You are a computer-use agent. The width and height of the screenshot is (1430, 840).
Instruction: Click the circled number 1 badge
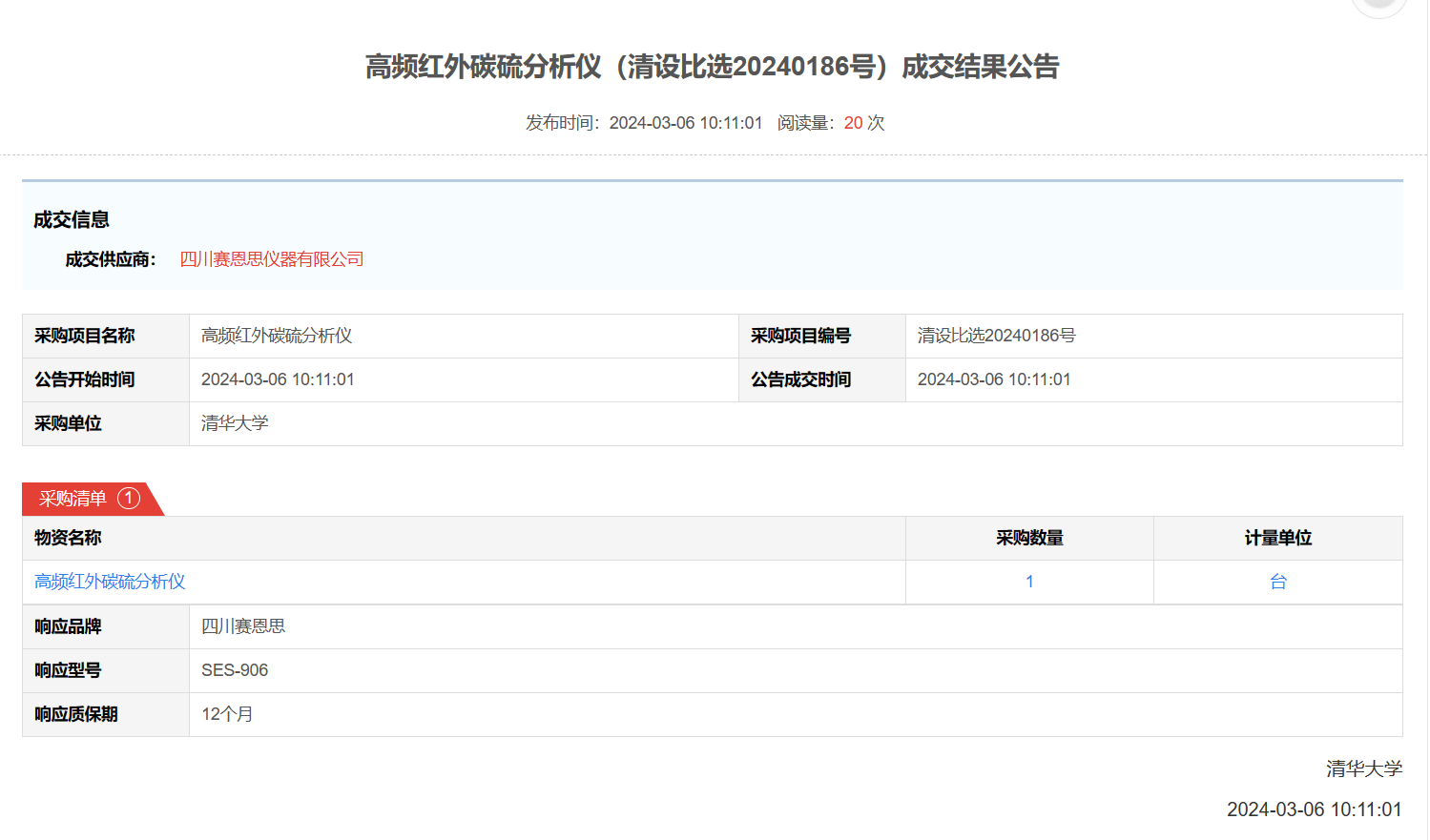129,498
